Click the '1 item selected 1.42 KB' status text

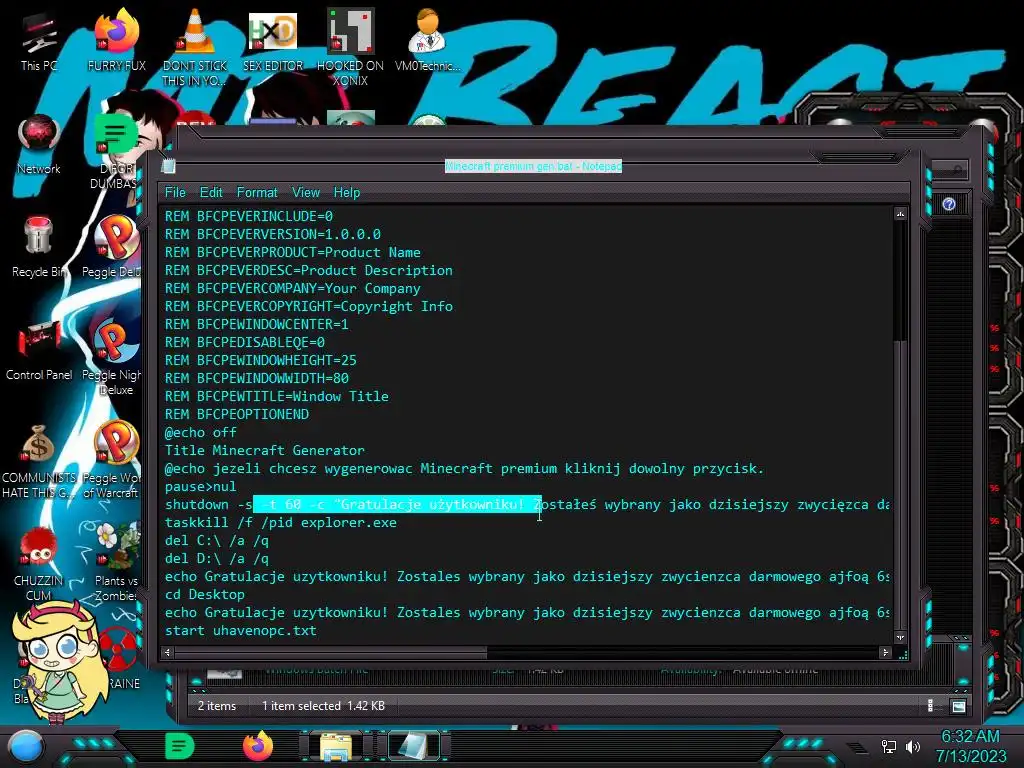[323, 706]
